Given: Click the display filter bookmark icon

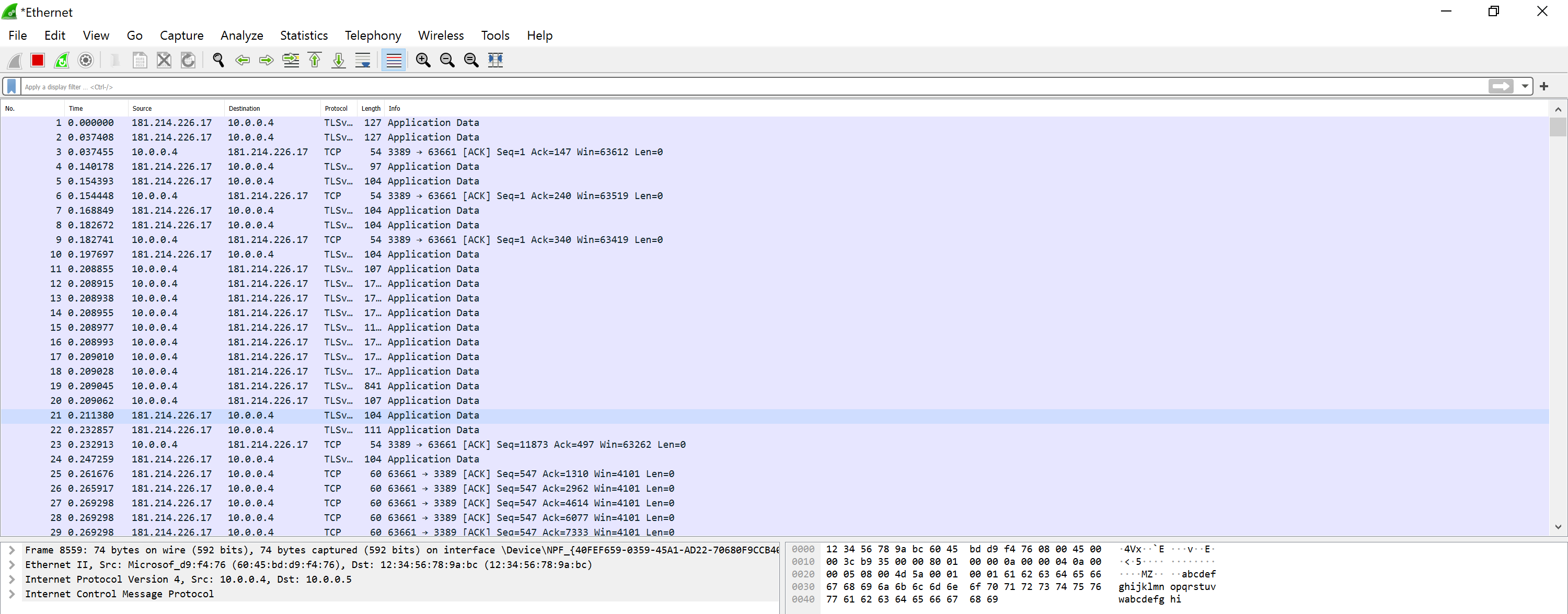Looking at the screenshot, I should 11,86.
